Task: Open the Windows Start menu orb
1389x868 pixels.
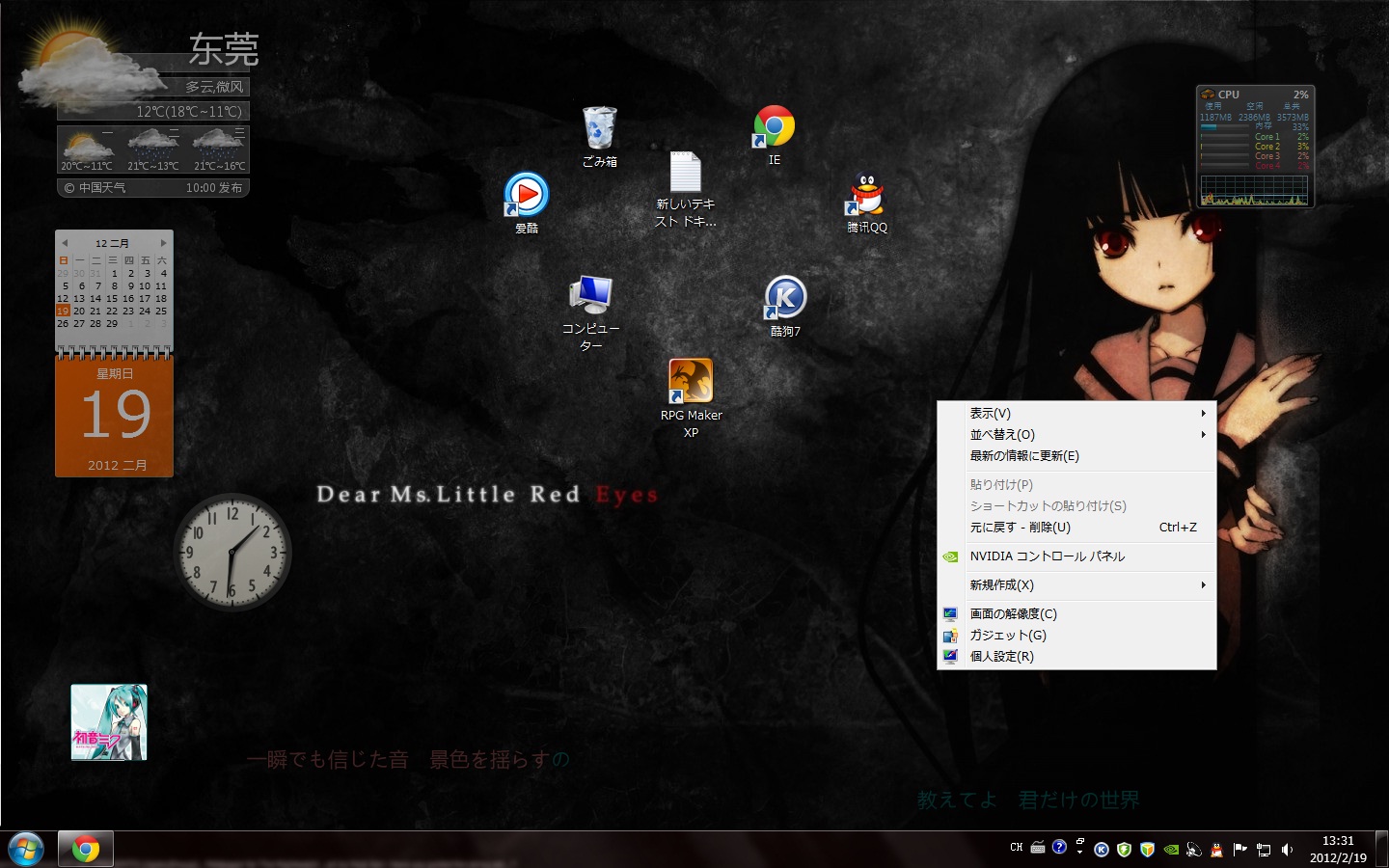Action: click(26, 850)
